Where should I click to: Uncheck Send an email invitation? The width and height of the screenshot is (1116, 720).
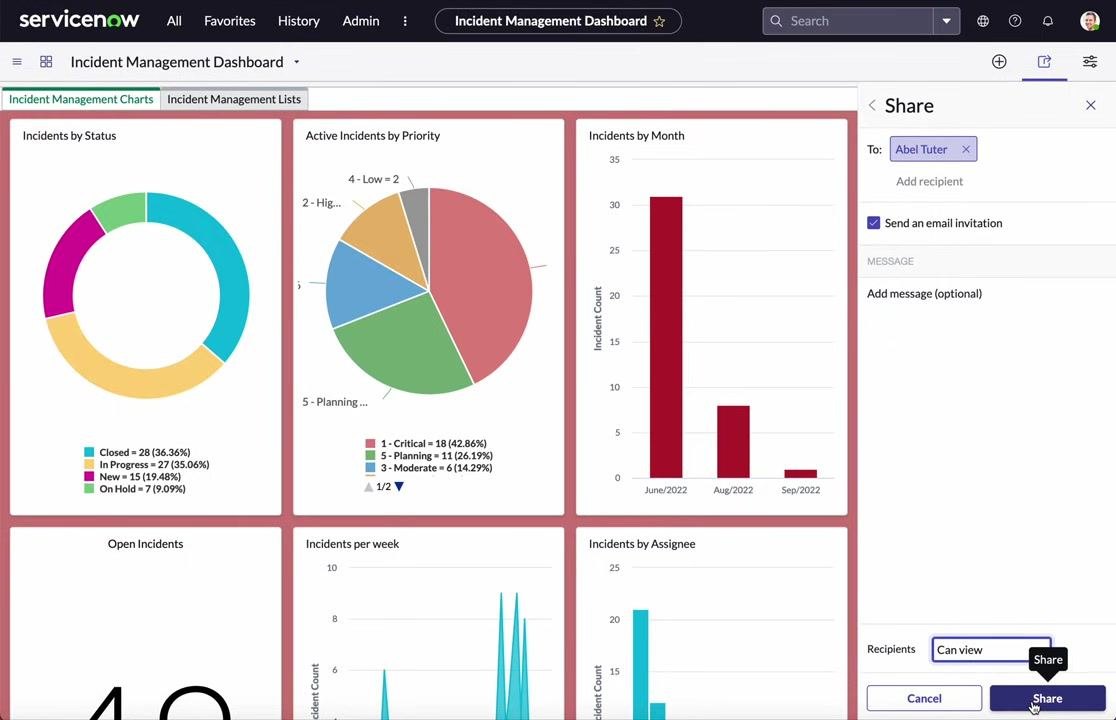coord(873,223)
